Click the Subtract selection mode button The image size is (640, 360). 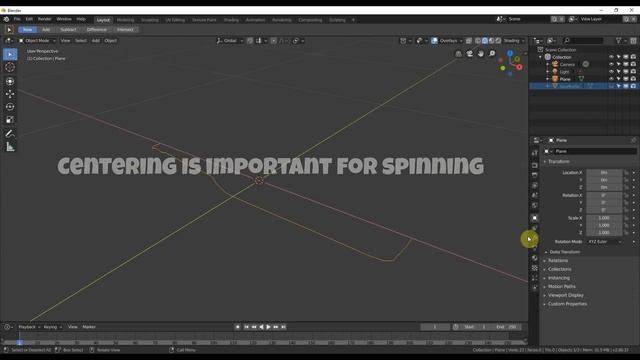click(68, 30)
